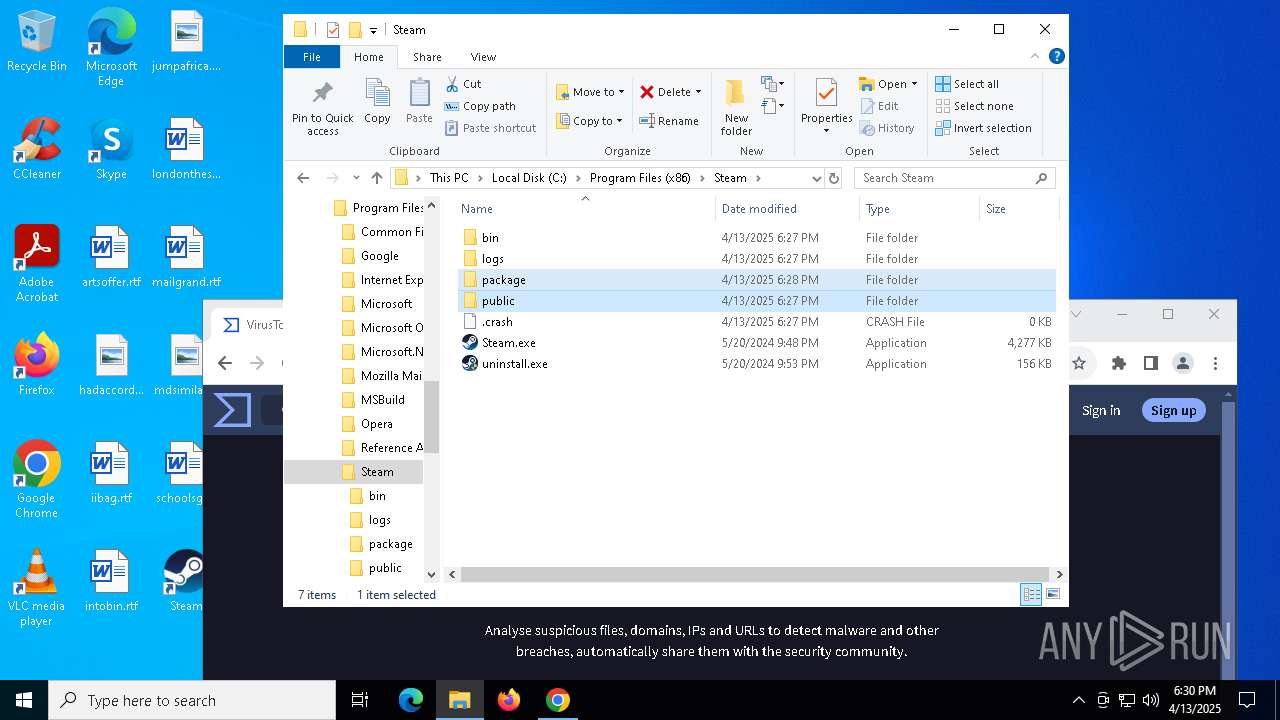Screen dimensions: 1280x720
Task: Collapse the ribbon with the chevron
Action: click(x=1035, y=57)
